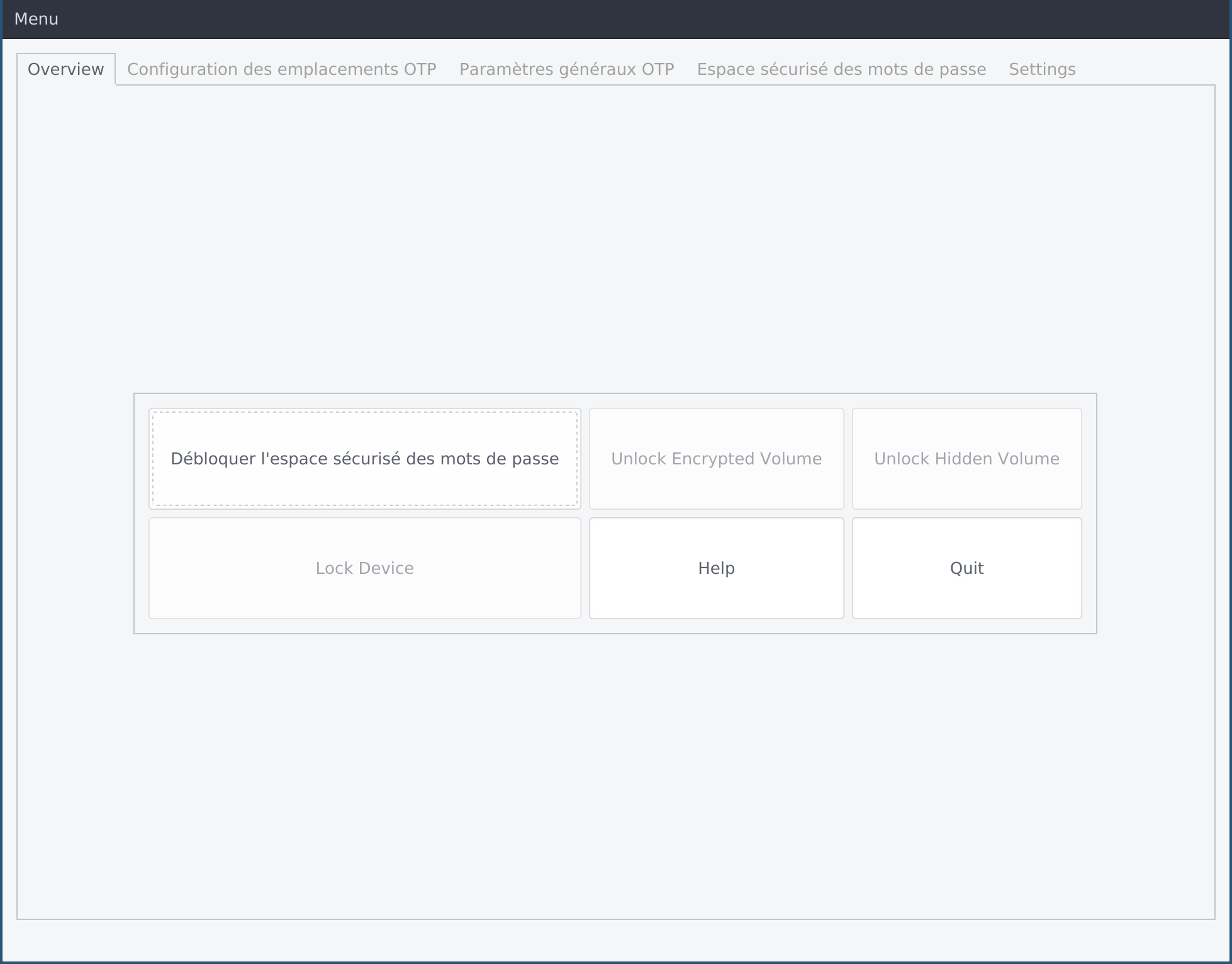Select the Paramètres généraux OTP tab
This screenshot has width=1232, height=964.
point(566,69)
